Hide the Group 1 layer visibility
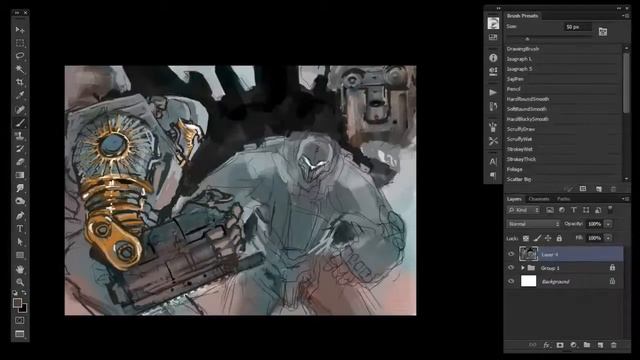This screenshot has width=640, height=360. [511, 268]
